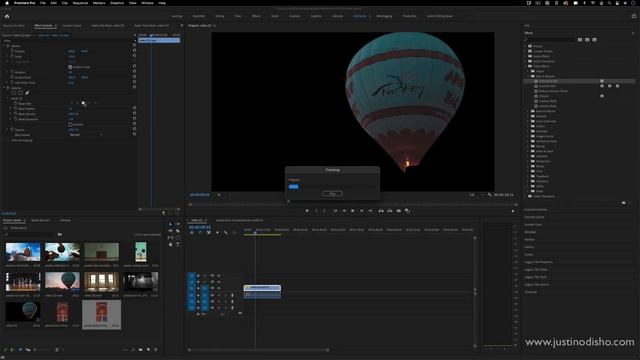Screen dimensions: 640x360
Task: Click accelerated effects filter in Effects panel
Action: [580, 40]
